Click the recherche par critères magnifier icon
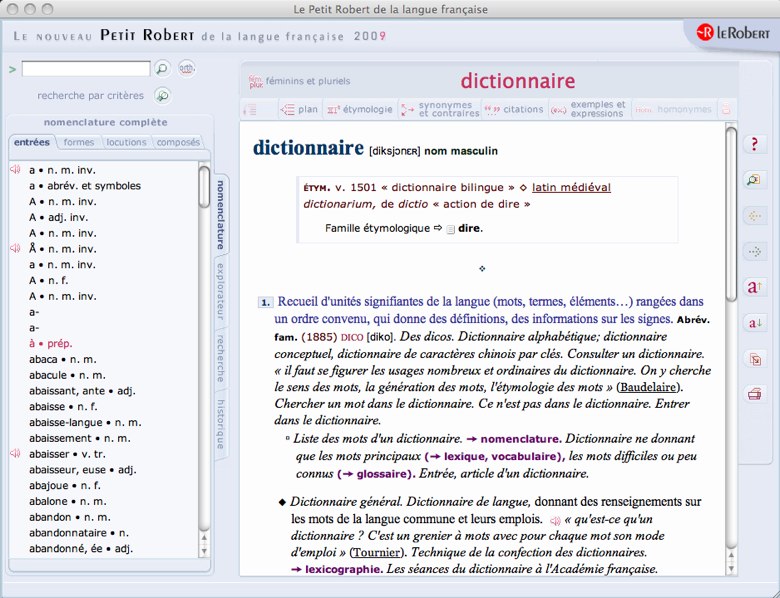 pyautogui.click(x=162, y=96)
